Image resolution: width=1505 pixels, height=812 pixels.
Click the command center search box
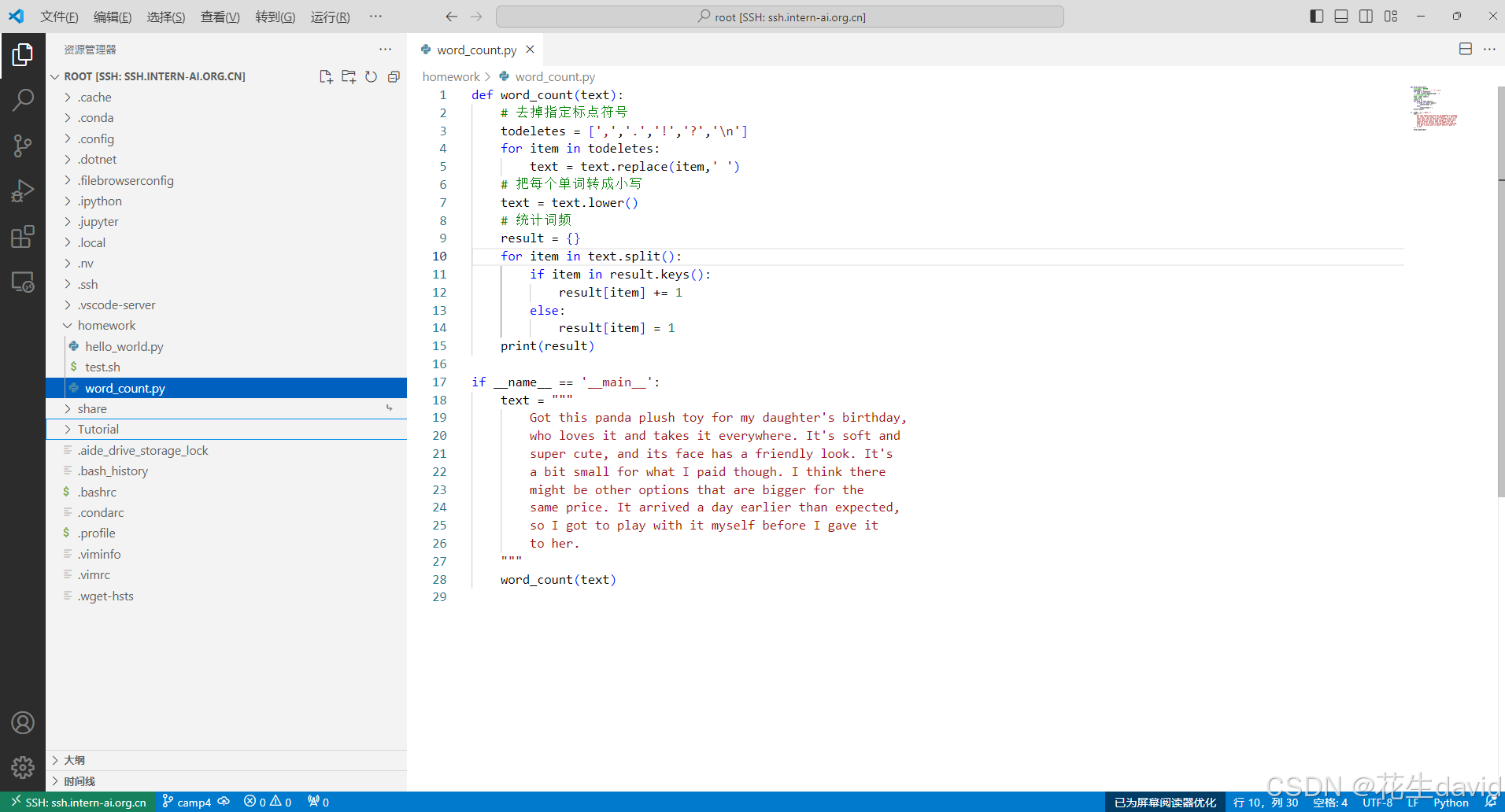point(780,17)
